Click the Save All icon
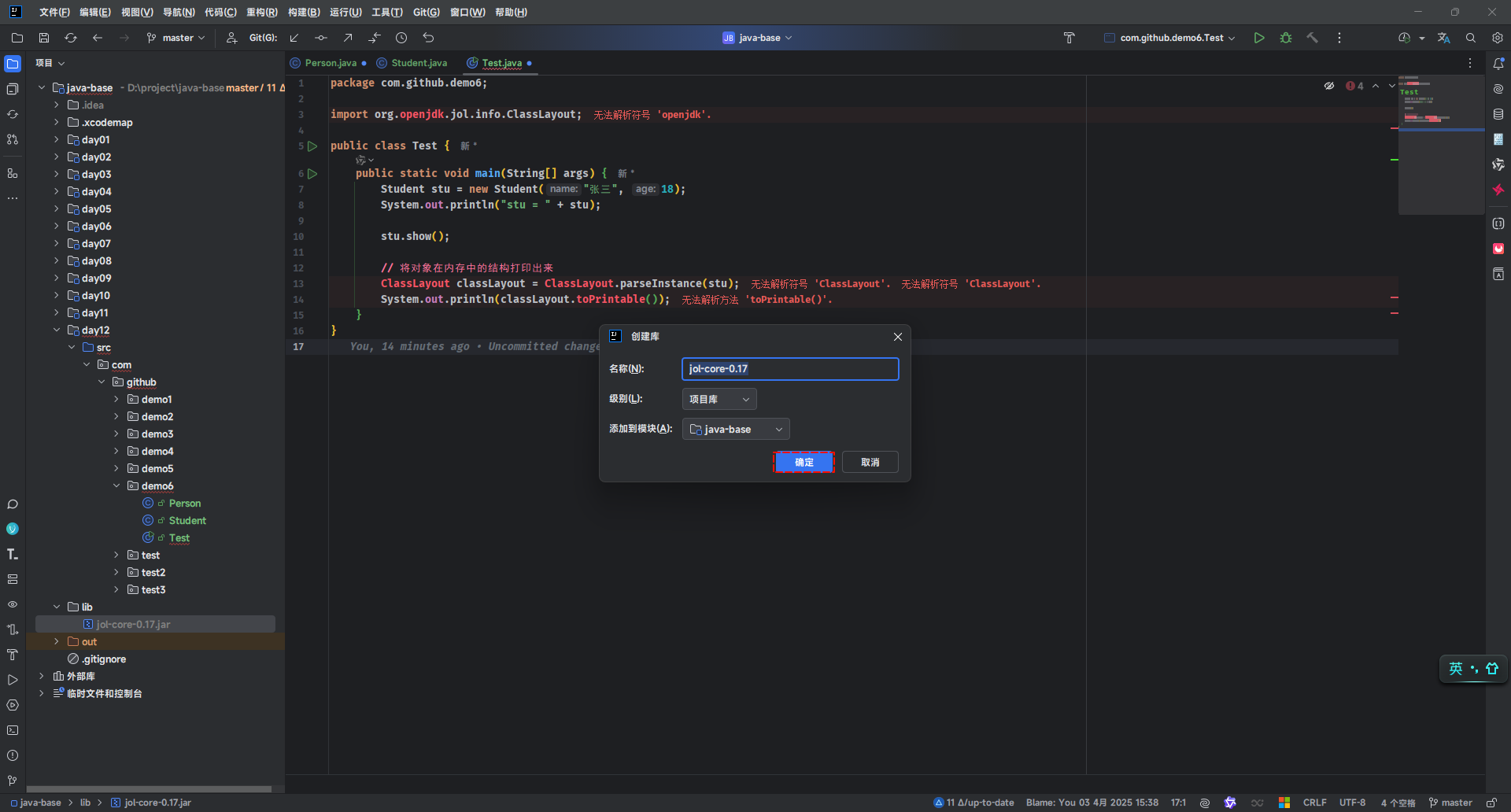Viewport: 1511px width, 812px height. 44,38
